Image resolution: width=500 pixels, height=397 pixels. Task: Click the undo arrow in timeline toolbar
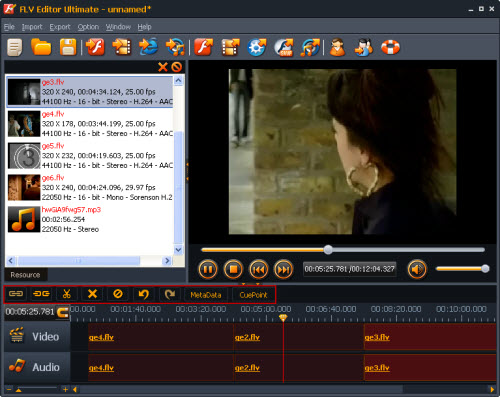(144, 294)
